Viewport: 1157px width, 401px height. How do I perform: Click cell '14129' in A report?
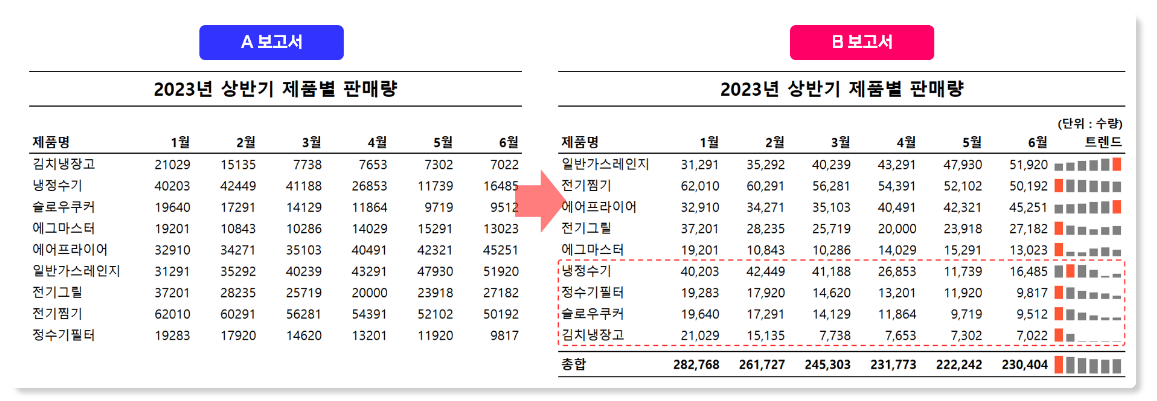click(x=303, y=208)
